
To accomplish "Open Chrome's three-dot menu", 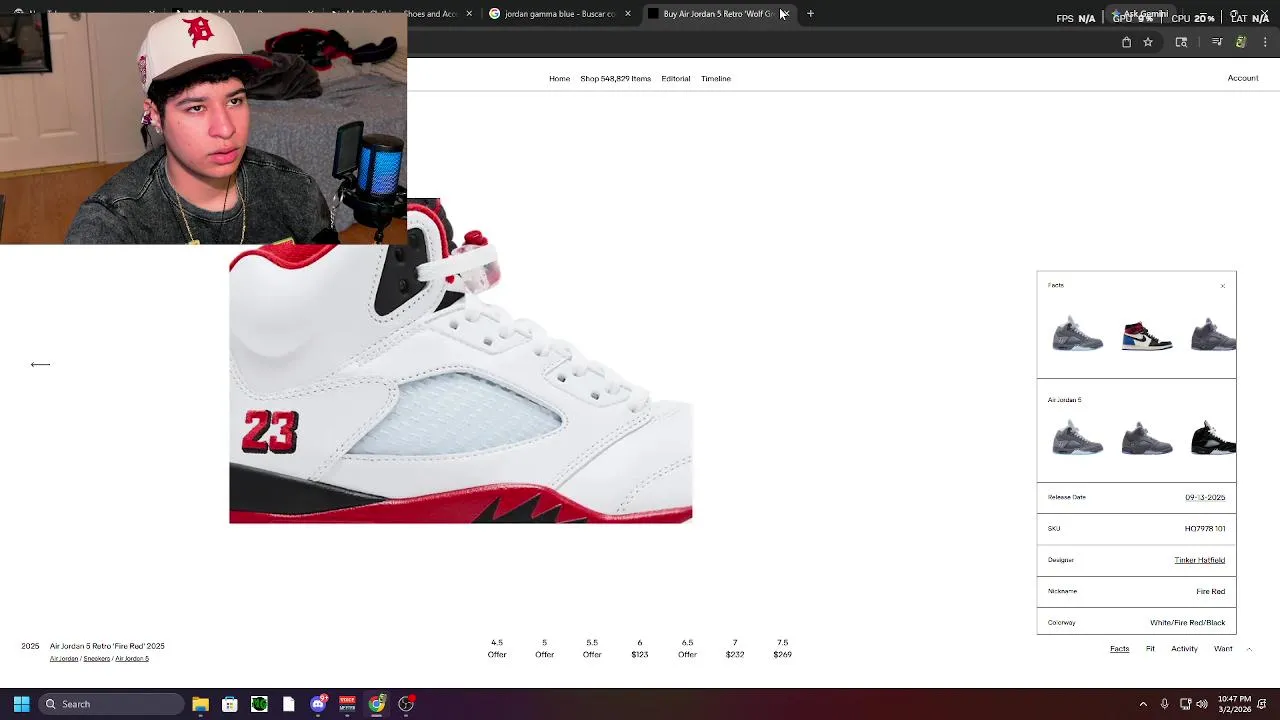I will coord(1265,42).
